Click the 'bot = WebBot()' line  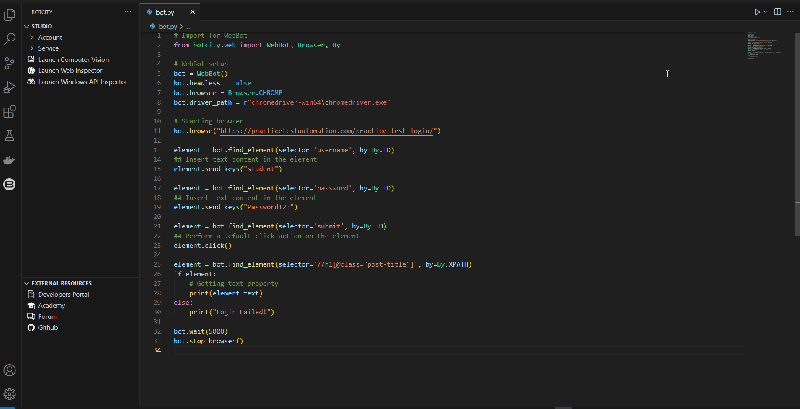click(201, 73)
